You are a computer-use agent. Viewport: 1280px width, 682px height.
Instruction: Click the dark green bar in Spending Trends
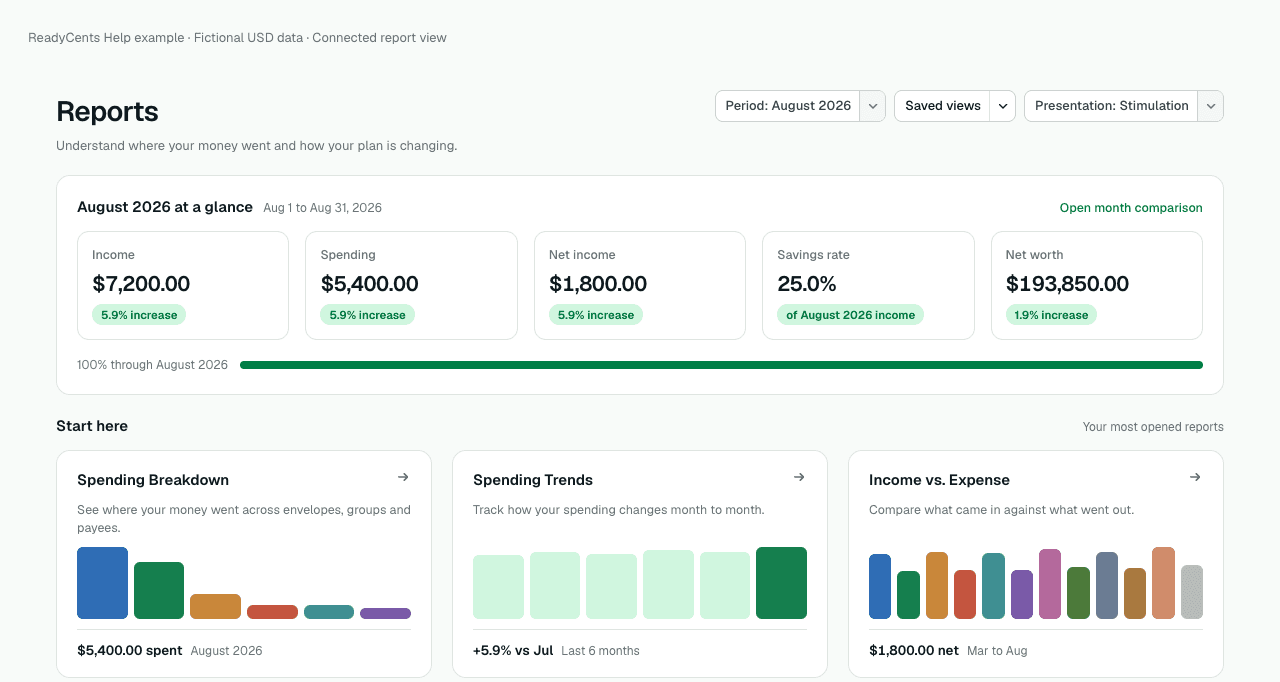[x=781, y=583]
